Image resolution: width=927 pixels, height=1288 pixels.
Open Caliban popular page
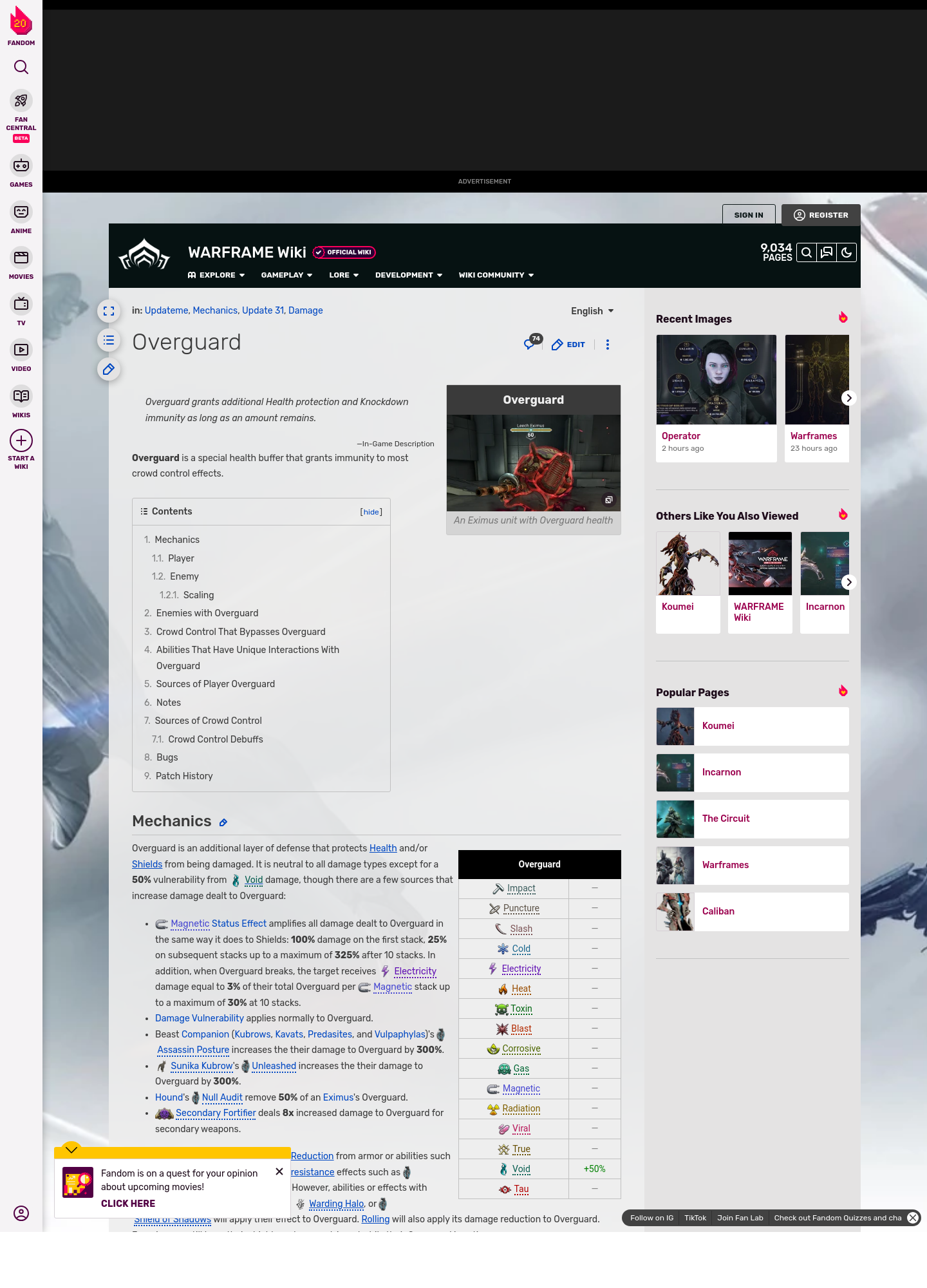click(x=753, y=911)
